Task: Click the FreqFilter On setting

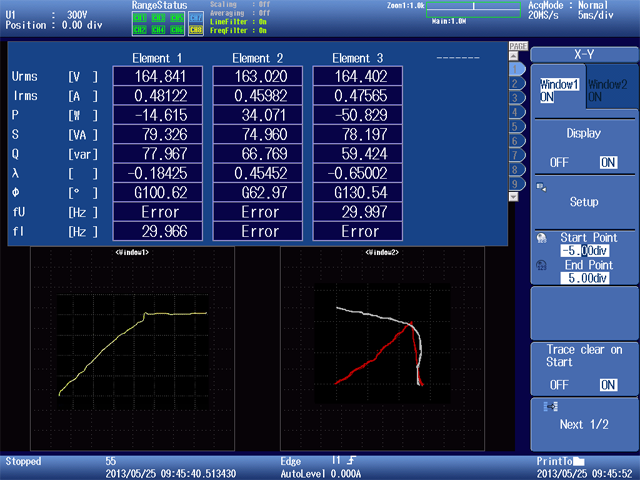Action: click(238, 31)
